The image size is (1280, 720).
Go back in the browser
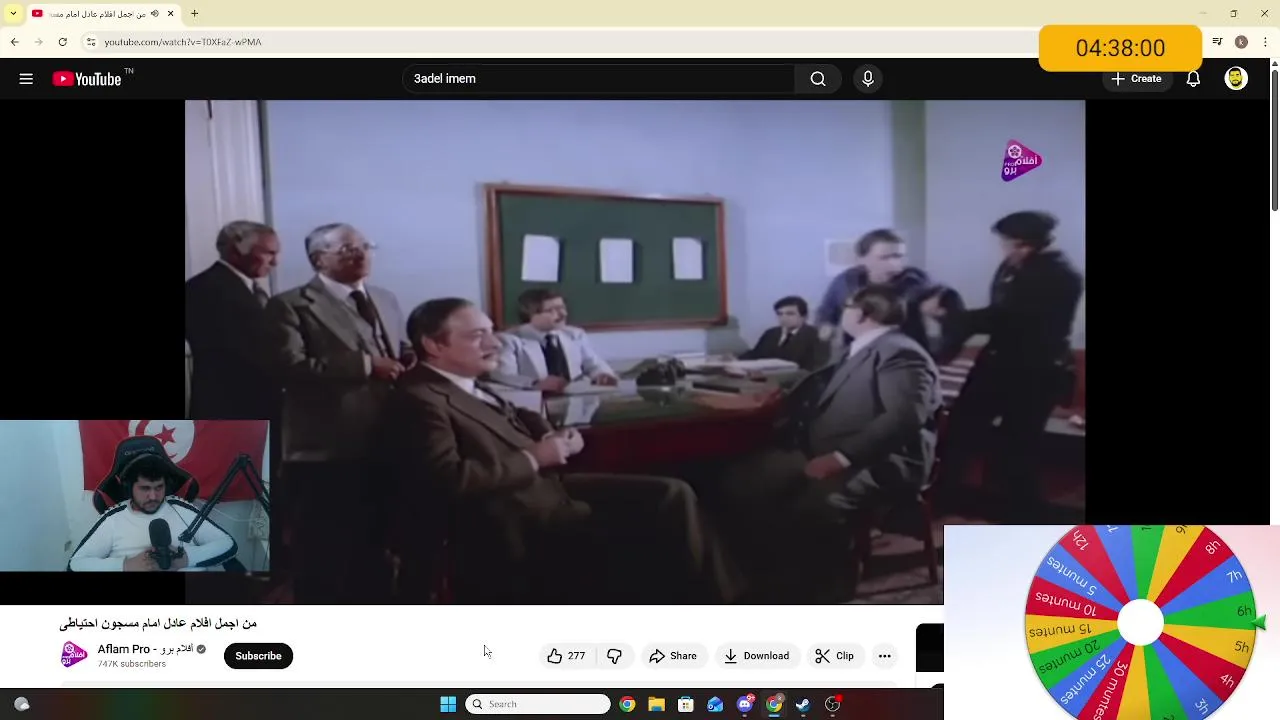pyautogui.click(x=14, y=42)
